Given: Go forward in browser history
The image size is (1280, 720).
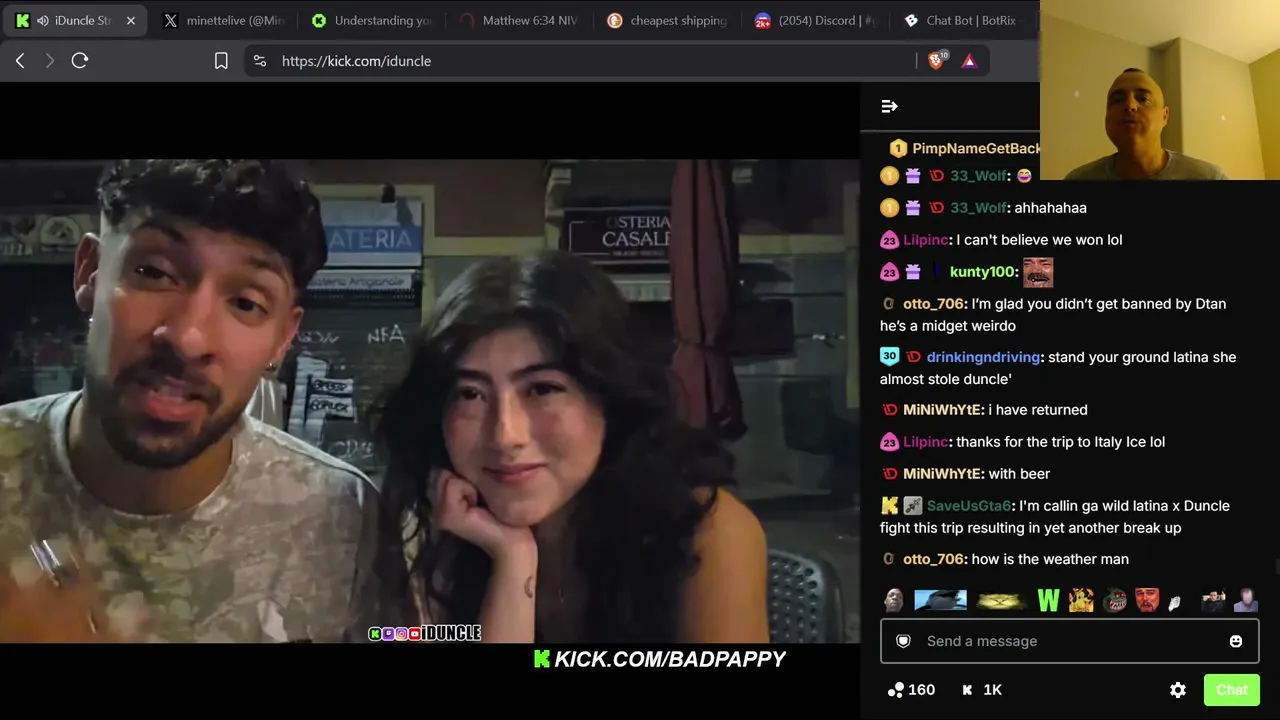Looking at the screenshot, I should click(49, 61).
